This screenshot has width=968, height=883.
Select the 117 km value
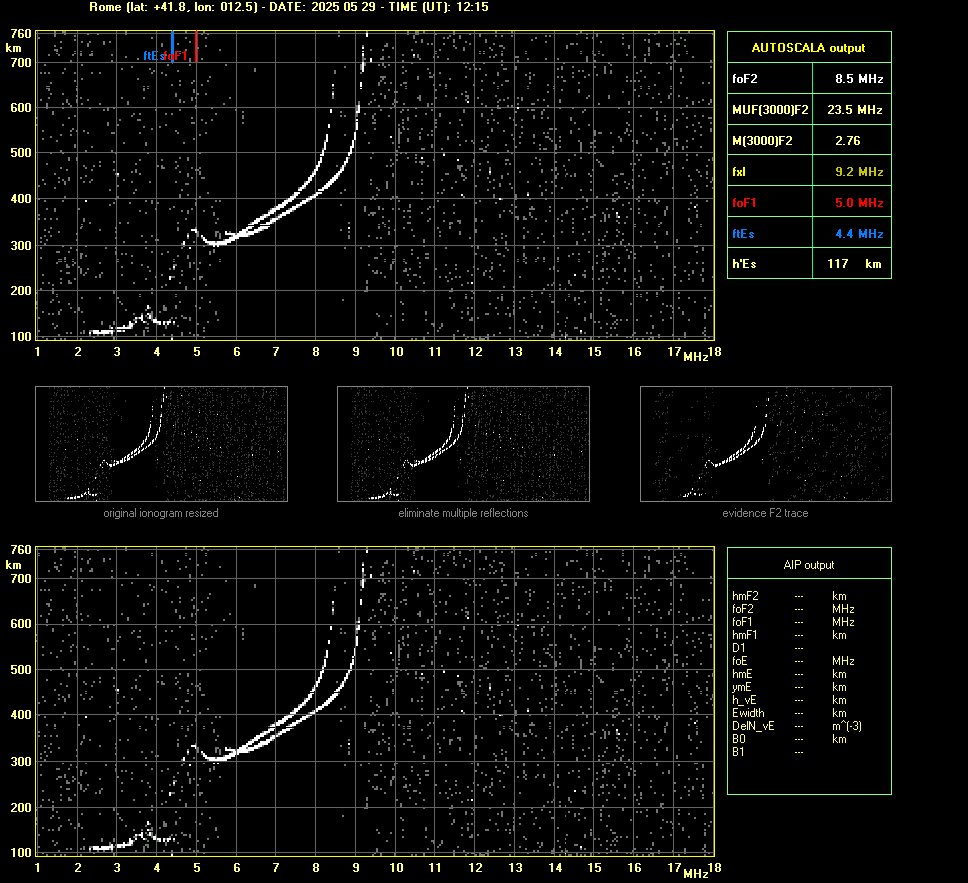854,264
